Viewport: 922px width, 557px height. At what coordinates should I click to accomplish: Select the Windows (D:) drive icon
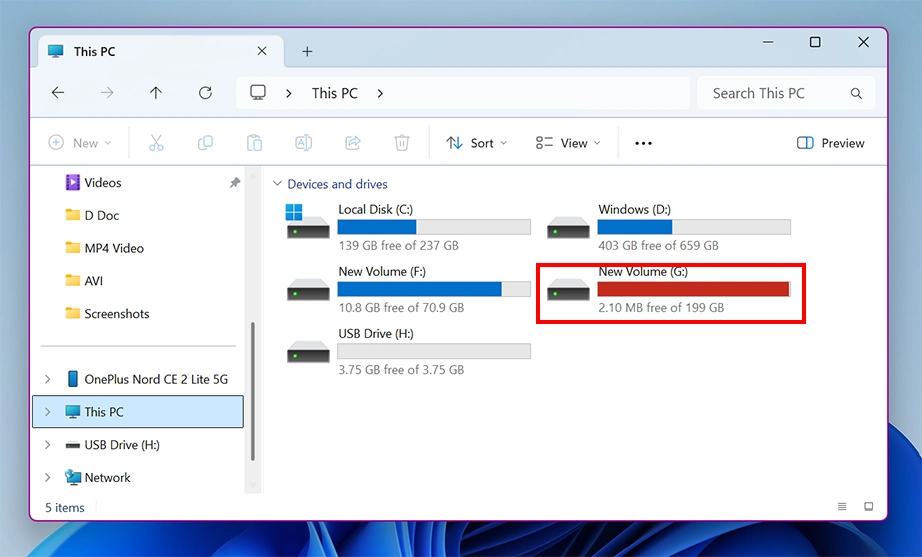tap(568, 227)
